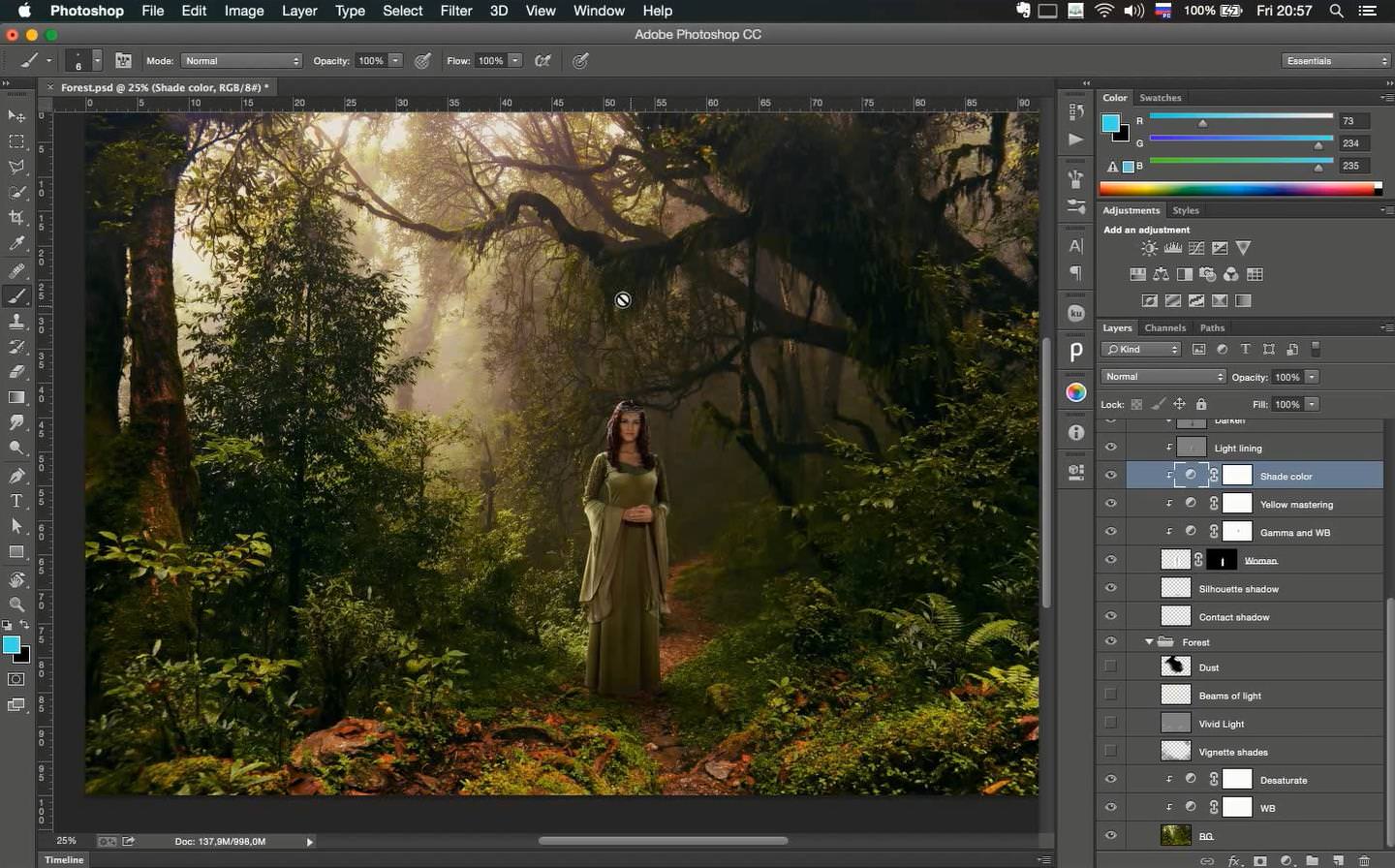1395x868 pixels.
Task: Add a Curves adjustment
Action: click(x=1196, y=249)
